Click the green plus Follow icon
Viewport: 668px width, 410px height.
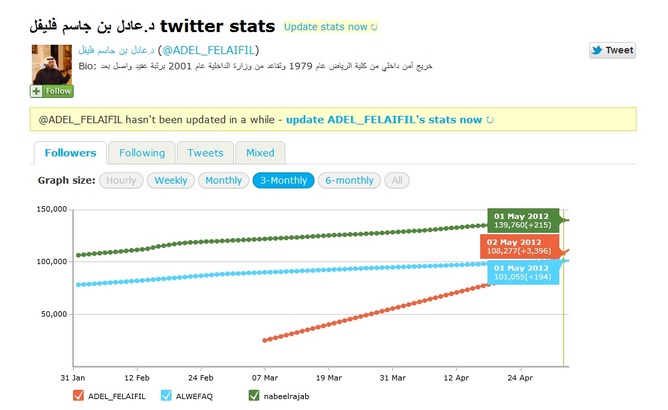37,91
